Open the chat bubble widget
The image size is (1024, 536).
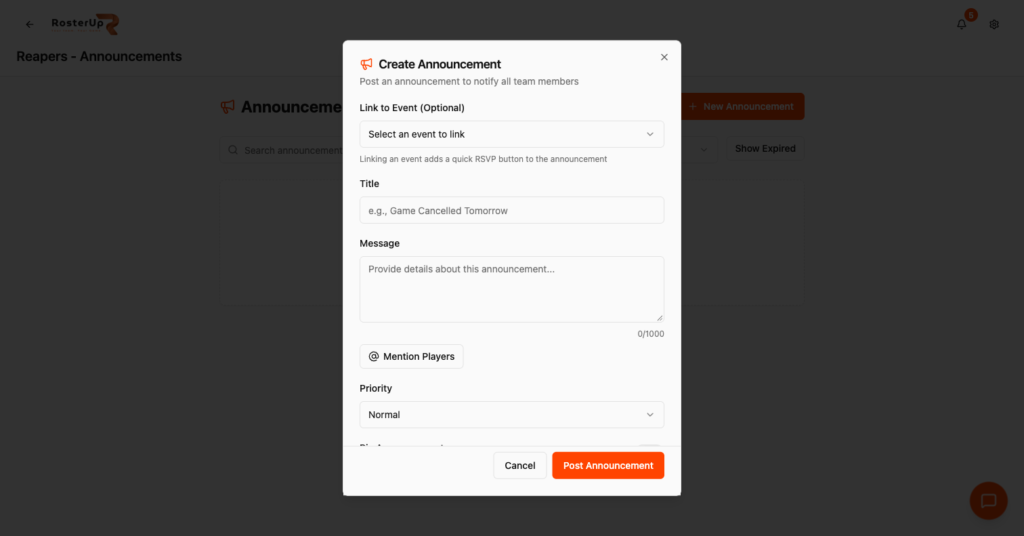pyautogui.click(x=989, y=501)
